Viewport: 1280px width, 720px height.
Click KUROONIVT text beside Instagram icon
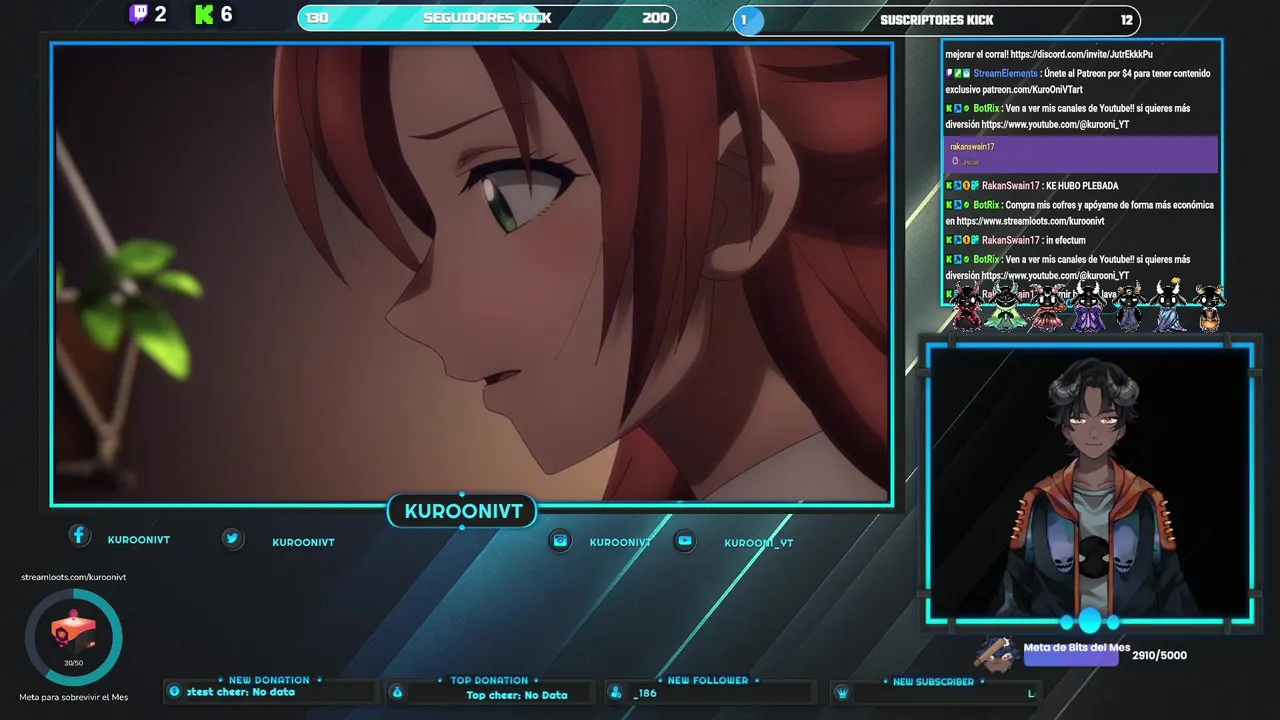tap(620, 542)
